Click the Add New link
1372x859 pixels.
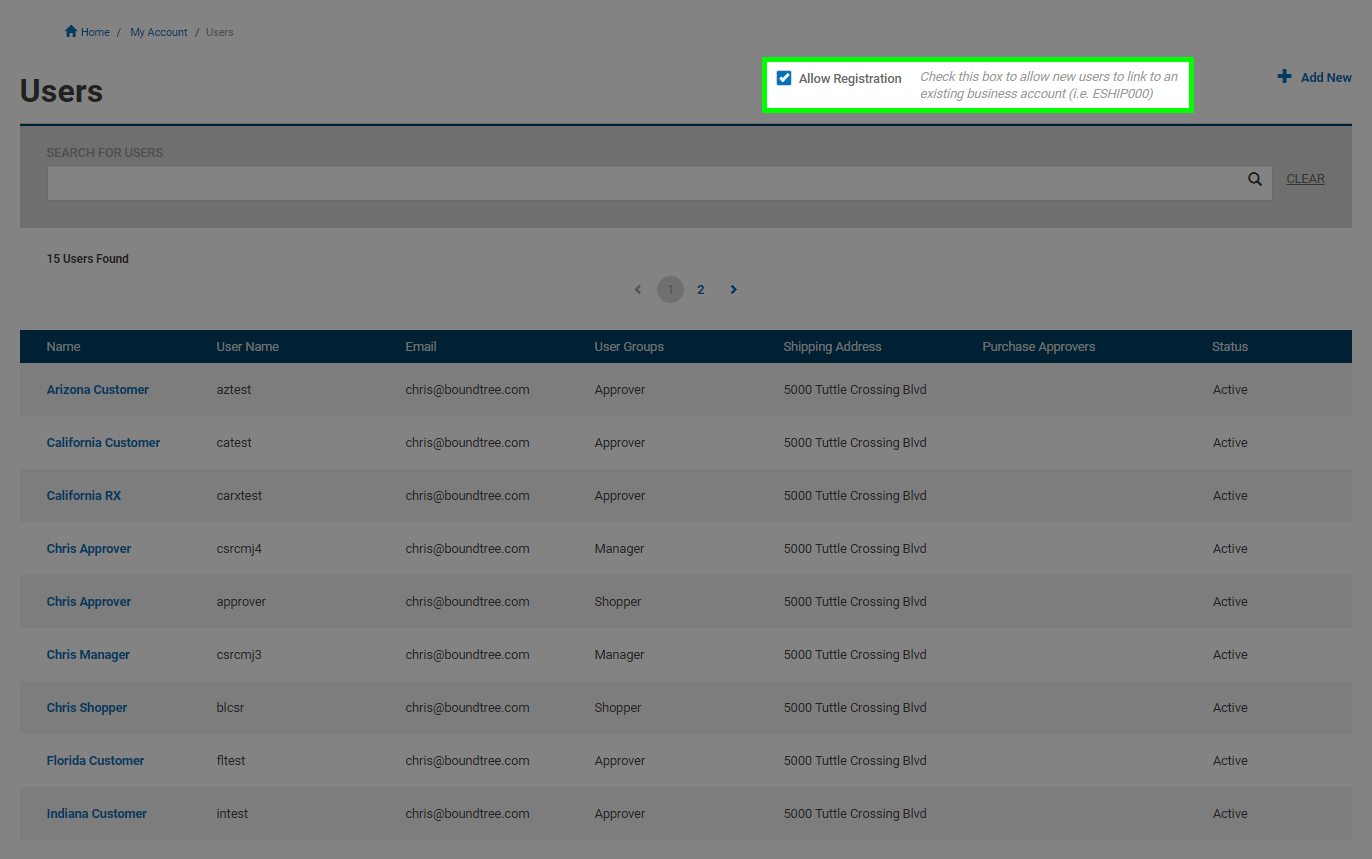[1326, 77]
